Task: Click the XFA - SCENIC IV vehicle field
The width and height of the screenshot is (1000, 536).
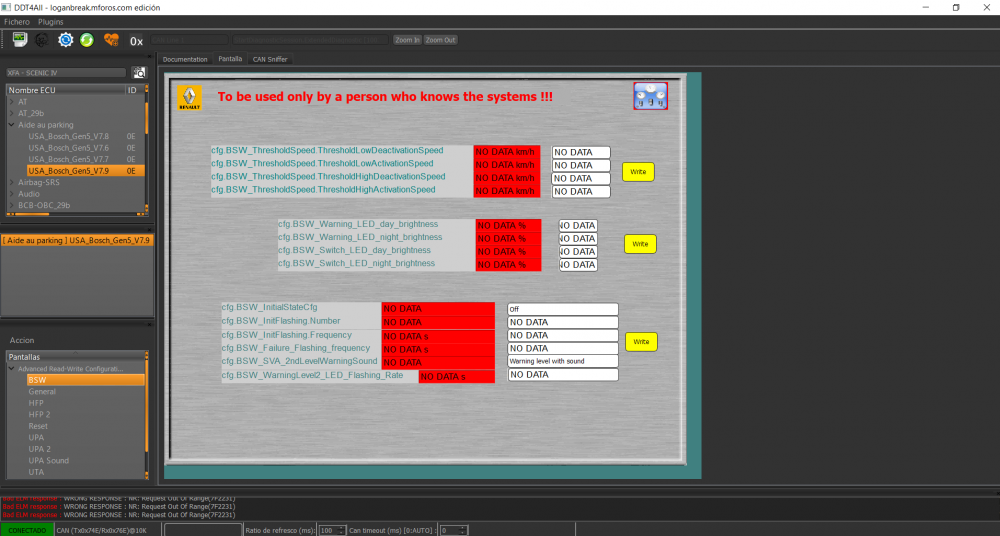Action: 66,73
